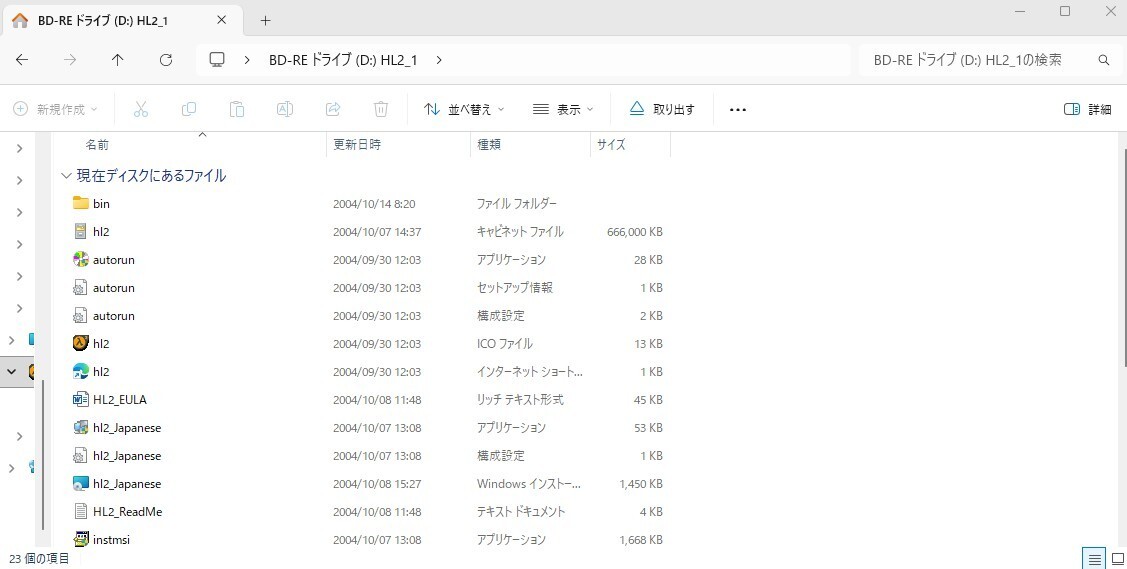This screenshot has width=1127, height=569.
Task: Go up one folder level
Action: (118, 60)
